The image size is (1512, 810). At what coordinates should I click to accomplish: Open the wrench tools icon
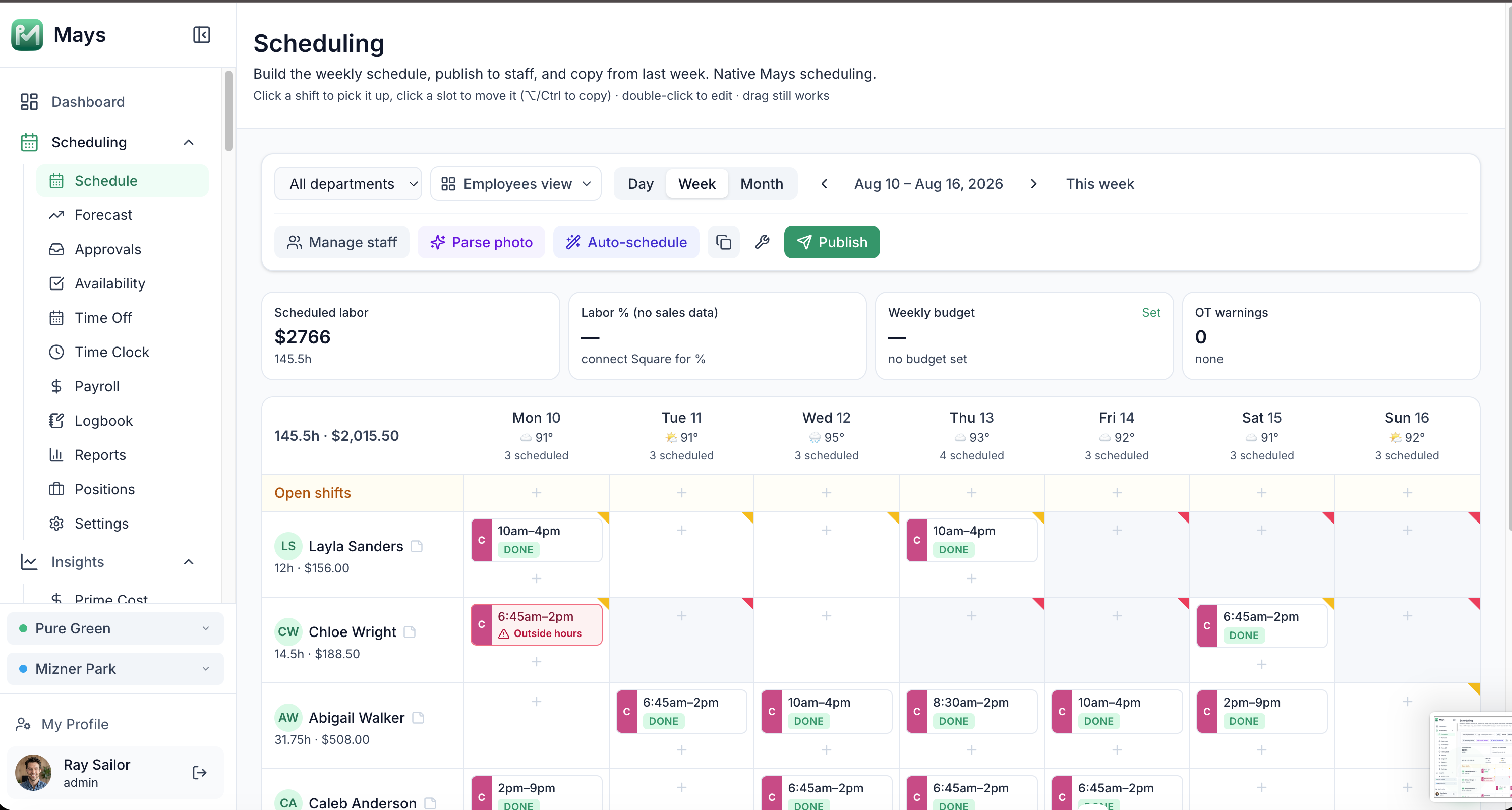762,242
